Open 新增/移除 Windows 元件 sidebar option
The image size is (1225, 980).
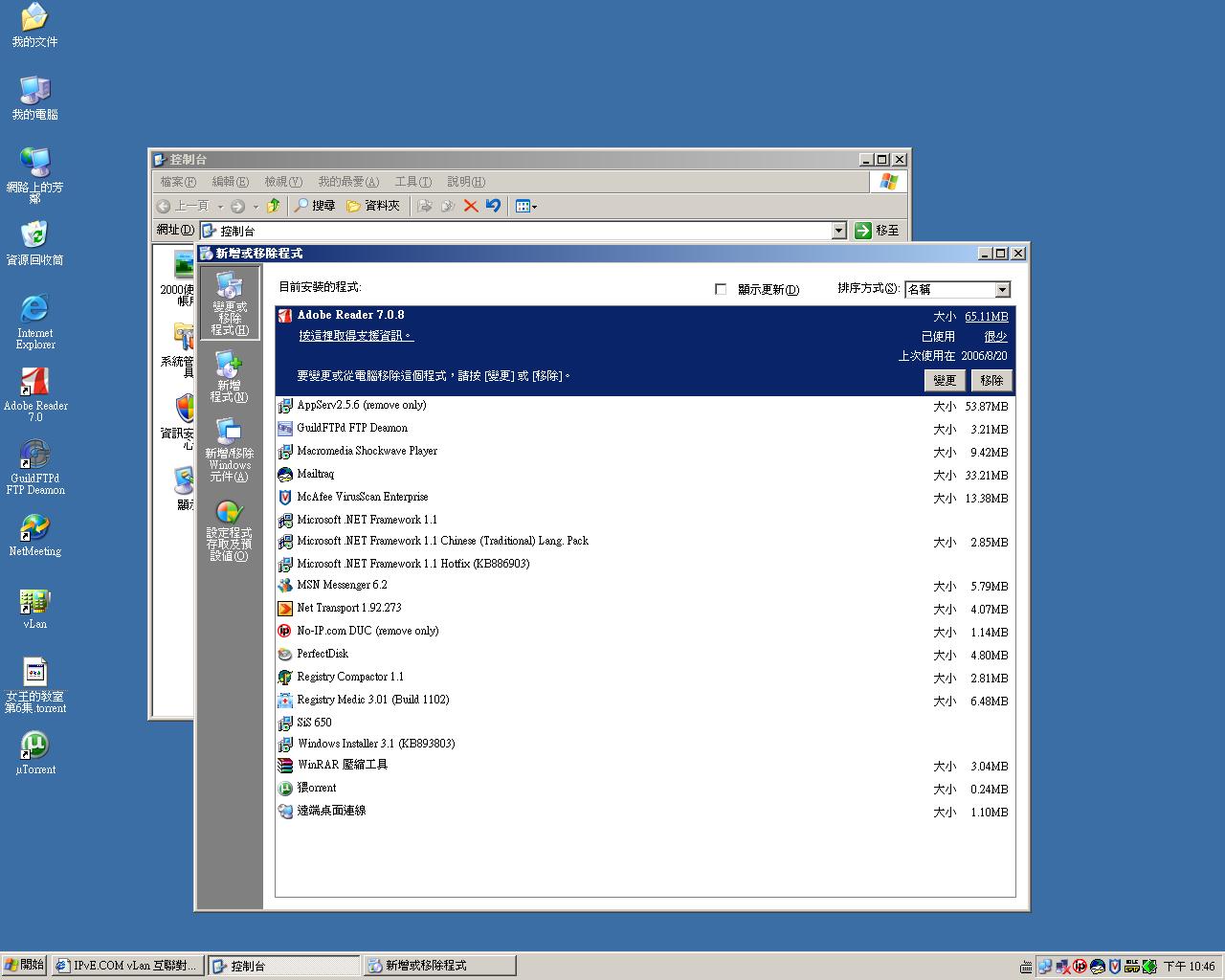[x=230, y=450]
